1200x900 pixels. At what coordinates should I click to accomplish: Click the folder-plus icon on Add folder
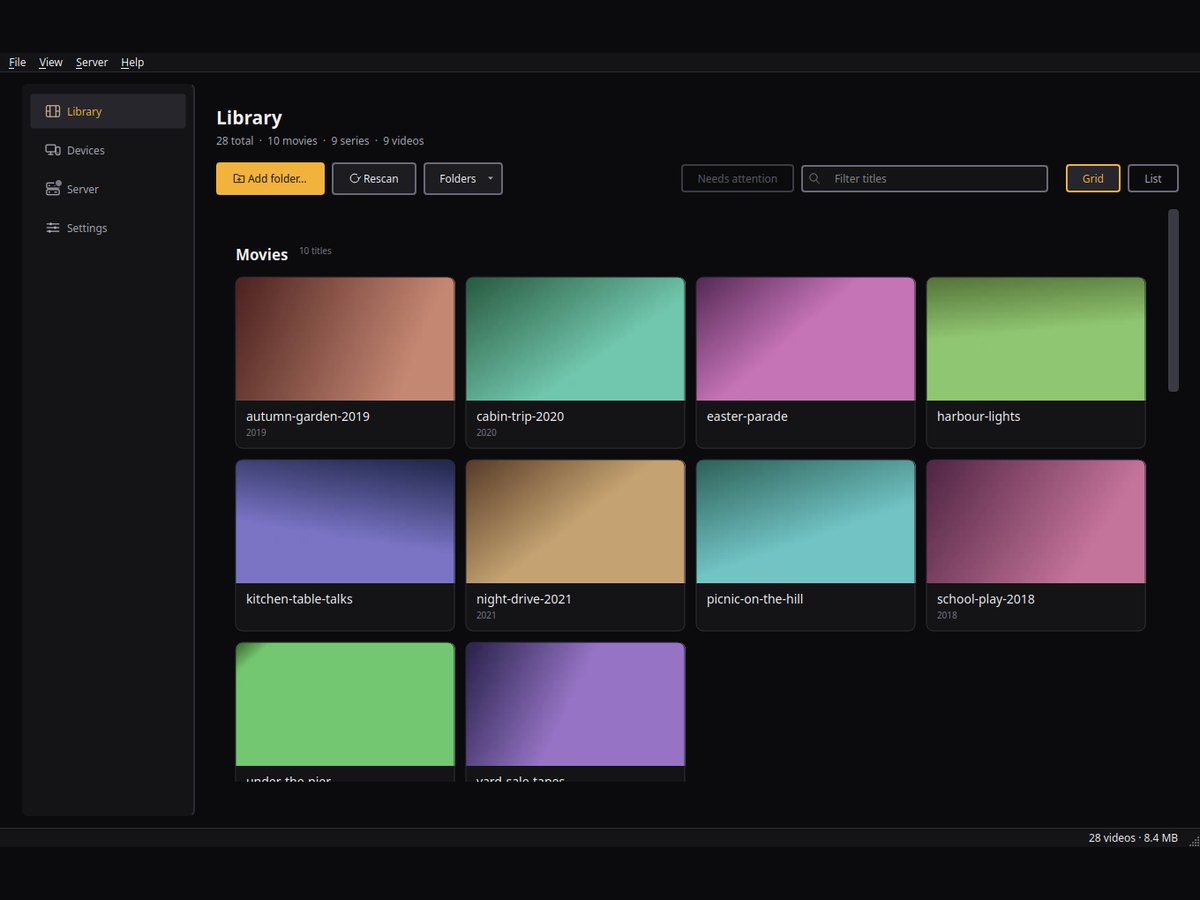point(239,179)
